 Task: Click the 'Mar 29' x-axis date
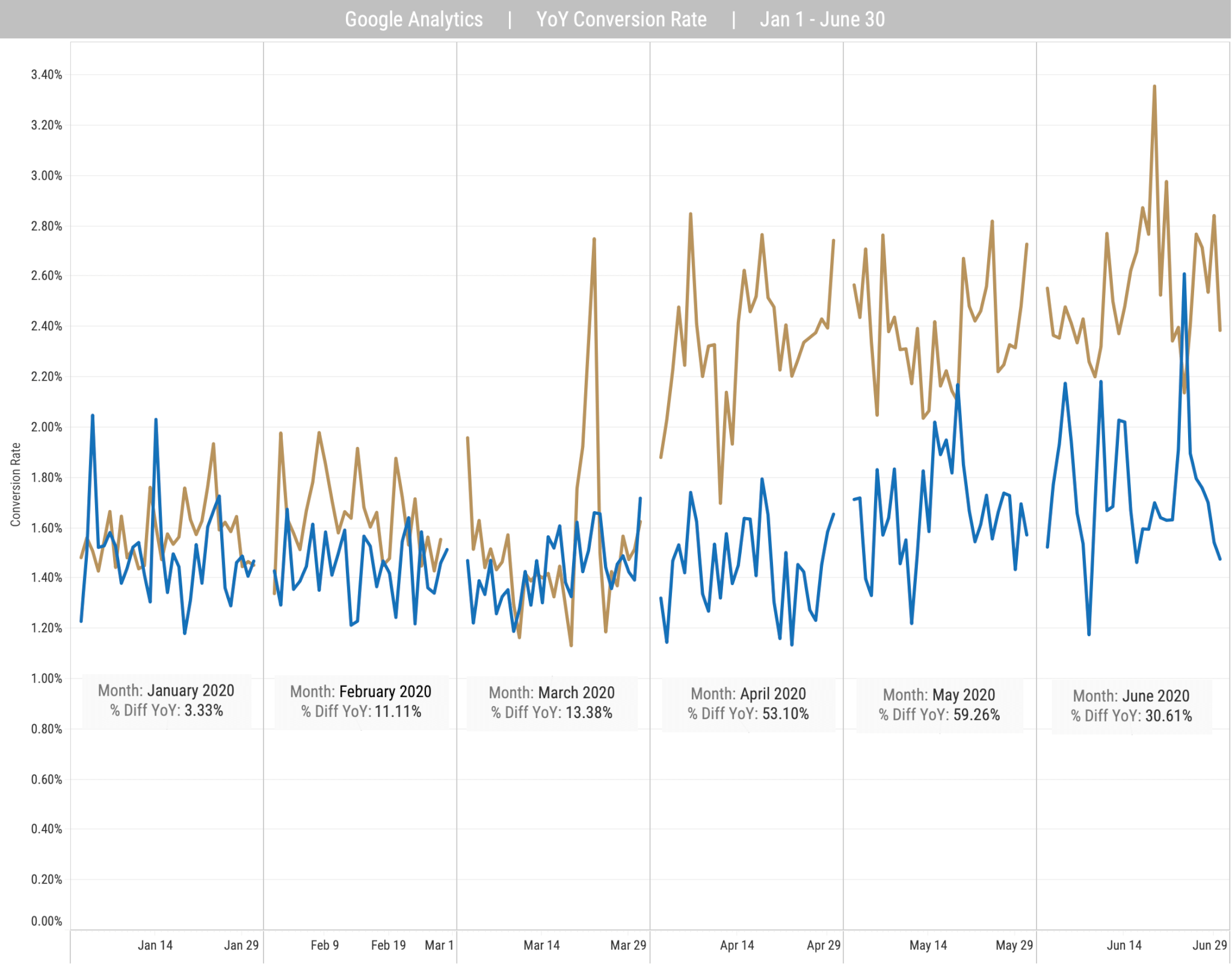pyautogui.click(x=628, y=945)
